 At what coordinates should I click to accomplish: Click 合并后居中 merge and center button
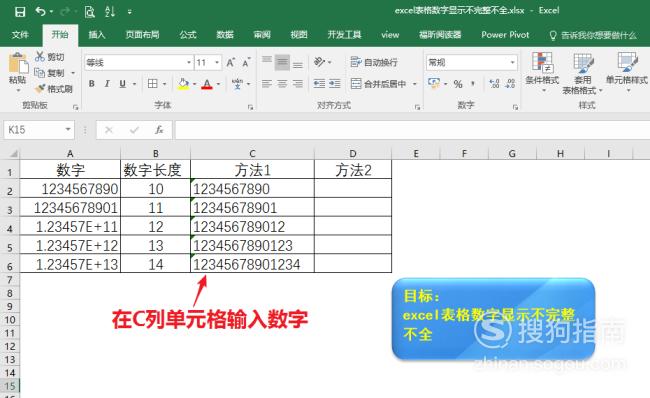(x=378, y=84)
